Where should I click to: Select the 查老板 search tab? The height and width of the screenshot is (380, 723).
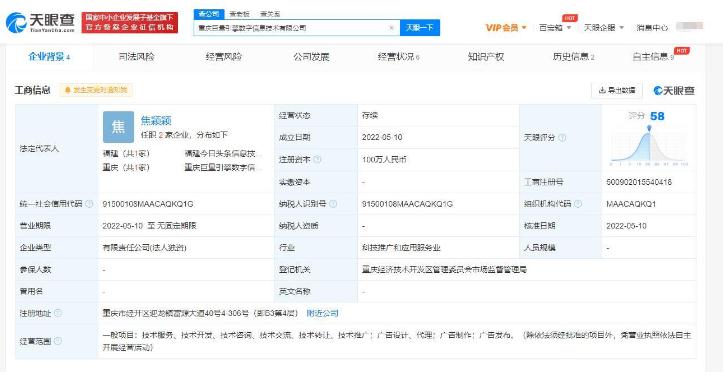coord(239,14)
